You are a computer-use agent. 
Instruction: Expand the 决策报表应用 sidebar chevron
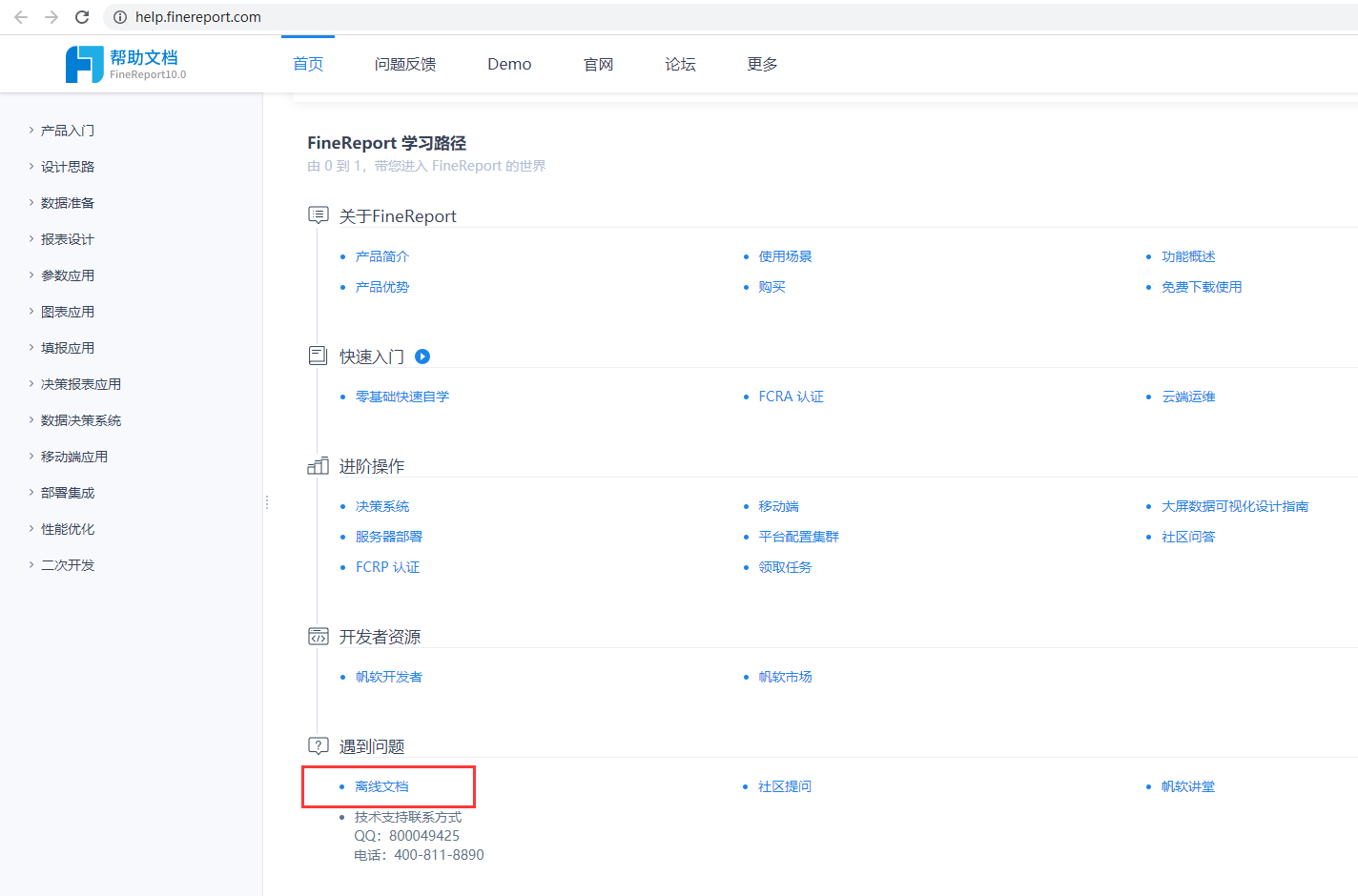(31, 383)
